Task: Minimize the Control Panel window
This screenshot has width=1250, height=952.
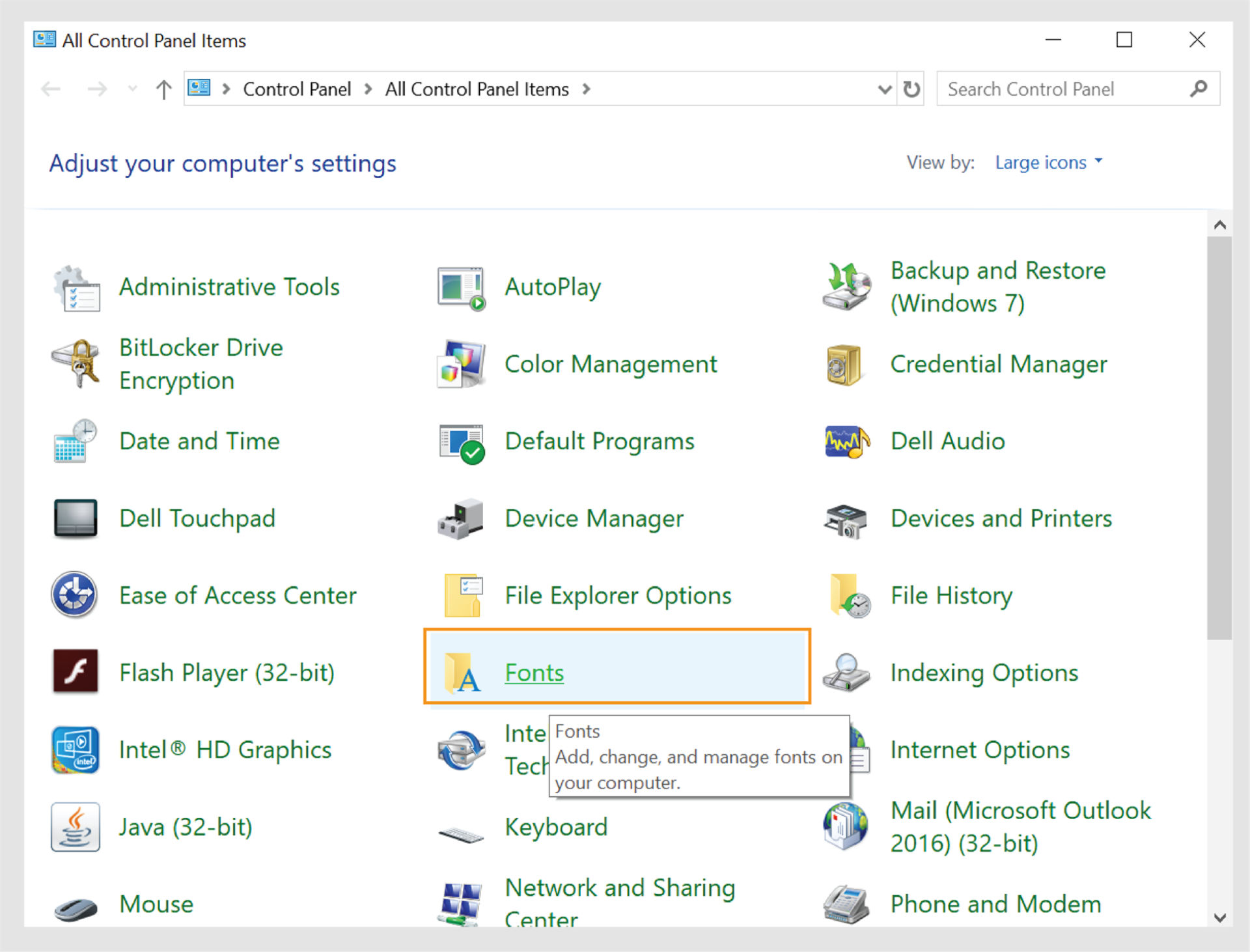Action: (x=1053, y=40)
